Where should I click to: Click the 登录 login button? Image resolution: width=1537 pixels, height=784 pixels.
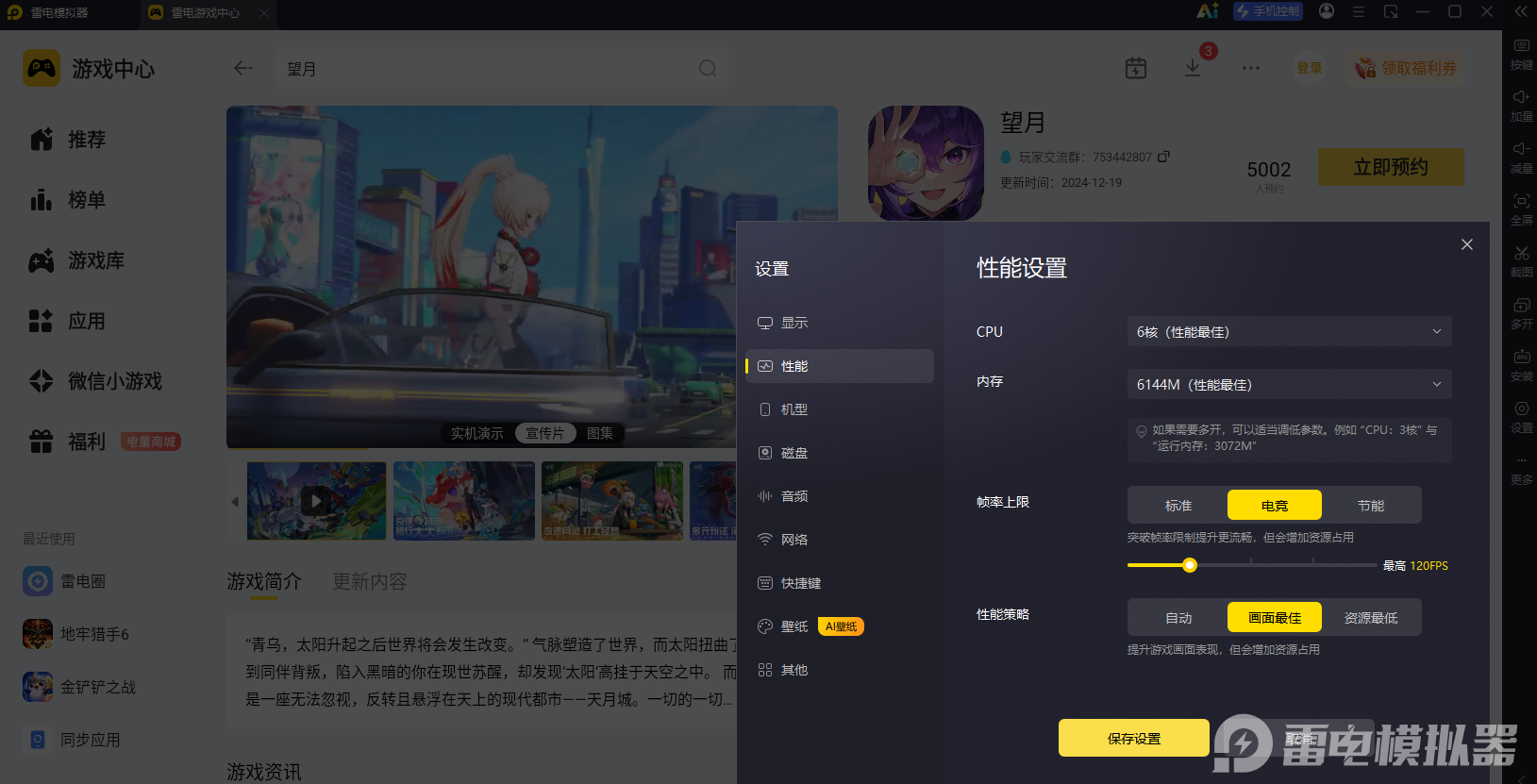(x=1309, y=68)
